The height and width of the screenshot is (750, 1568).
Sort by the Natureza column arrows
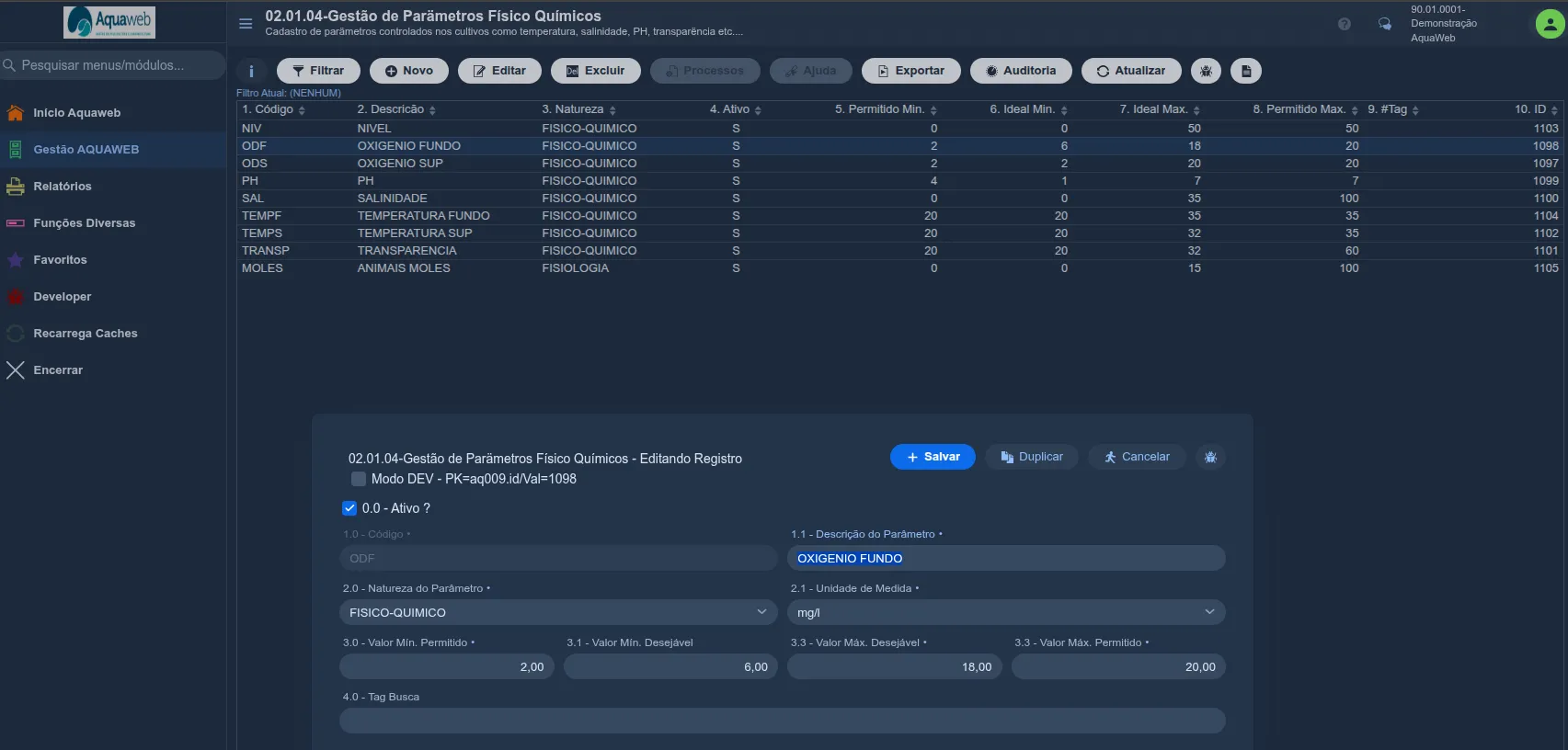pyautogui.click(x=612, y=110)
